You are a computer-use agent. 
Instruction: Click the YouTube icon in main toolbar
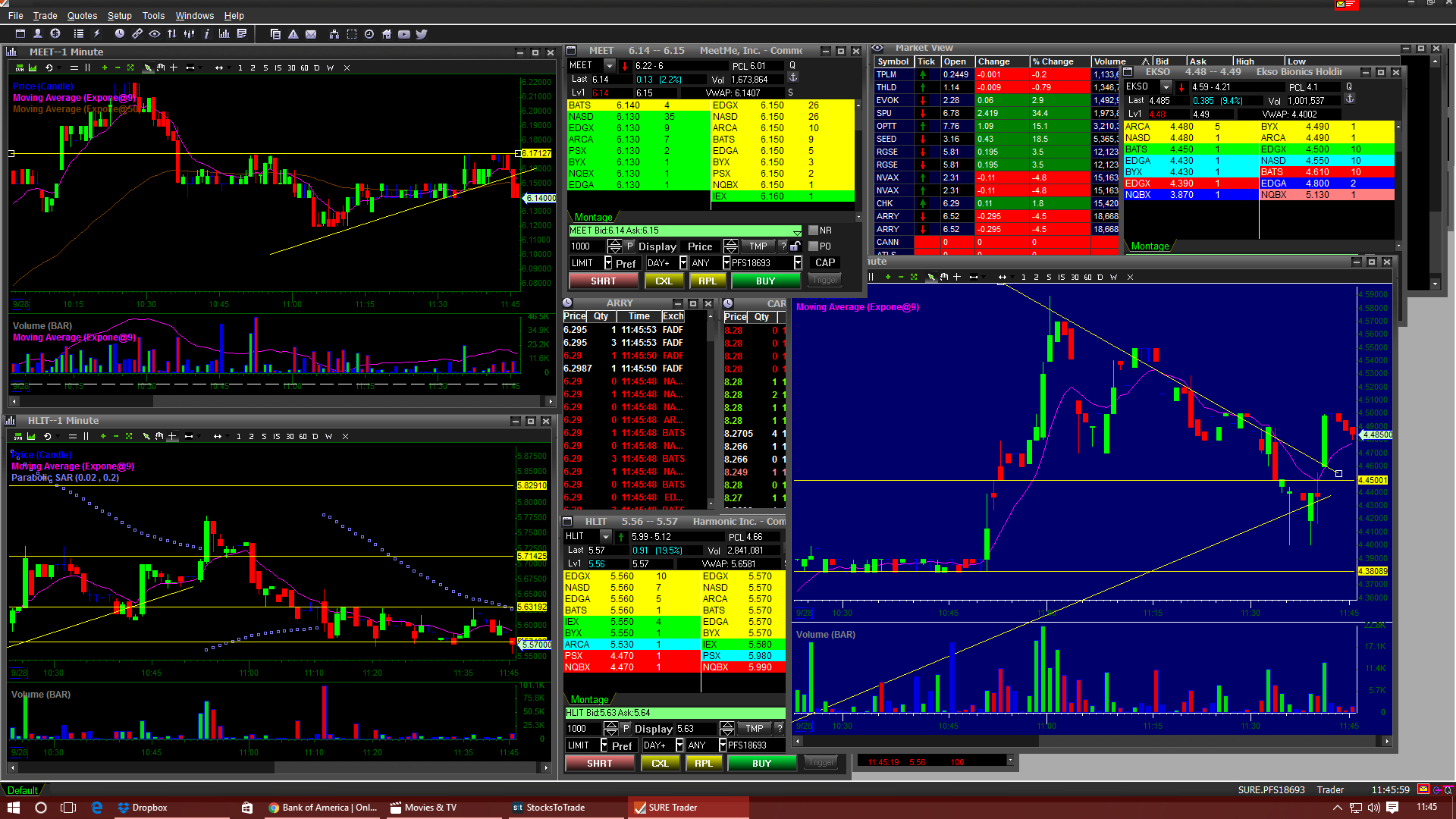click(x=403, y=34)
